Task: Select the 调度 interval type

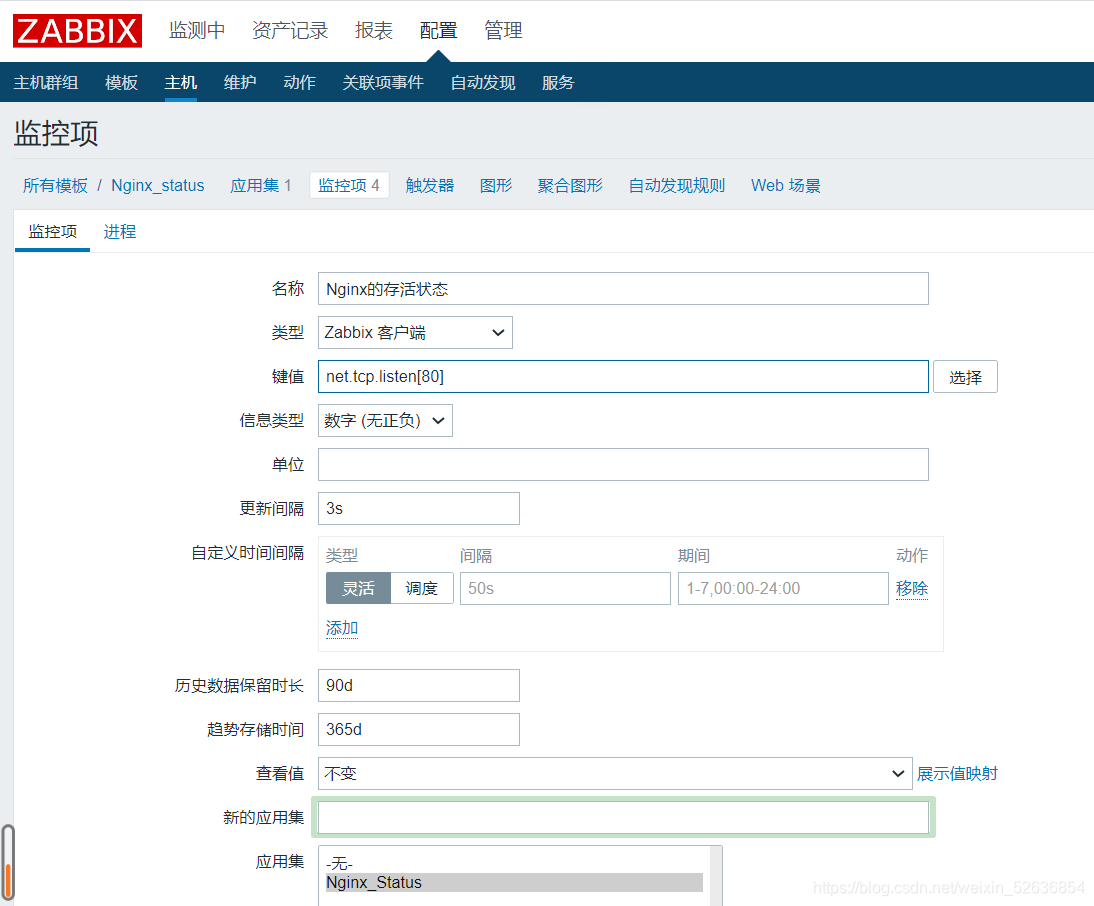Action: pyautogui.click(x=422, y=589)
